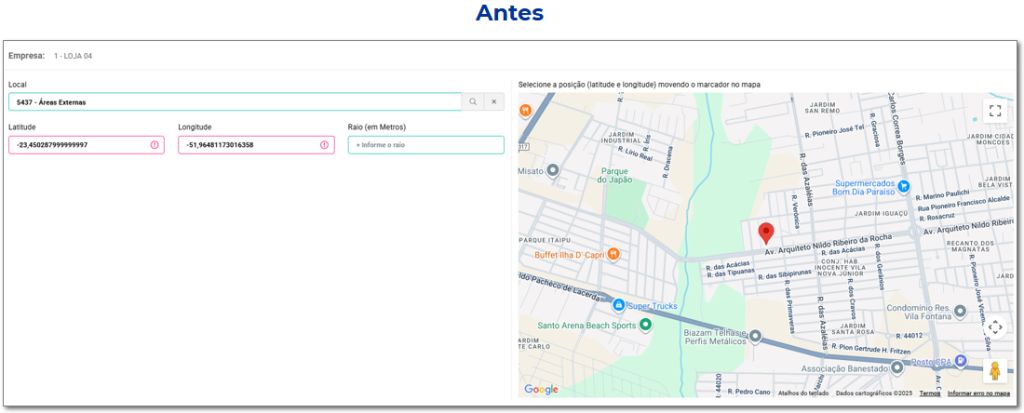The height and width of the screenshot is (413, 1024).
Task: Toggle fullscreen view on the map
Action: pos(994,111)
